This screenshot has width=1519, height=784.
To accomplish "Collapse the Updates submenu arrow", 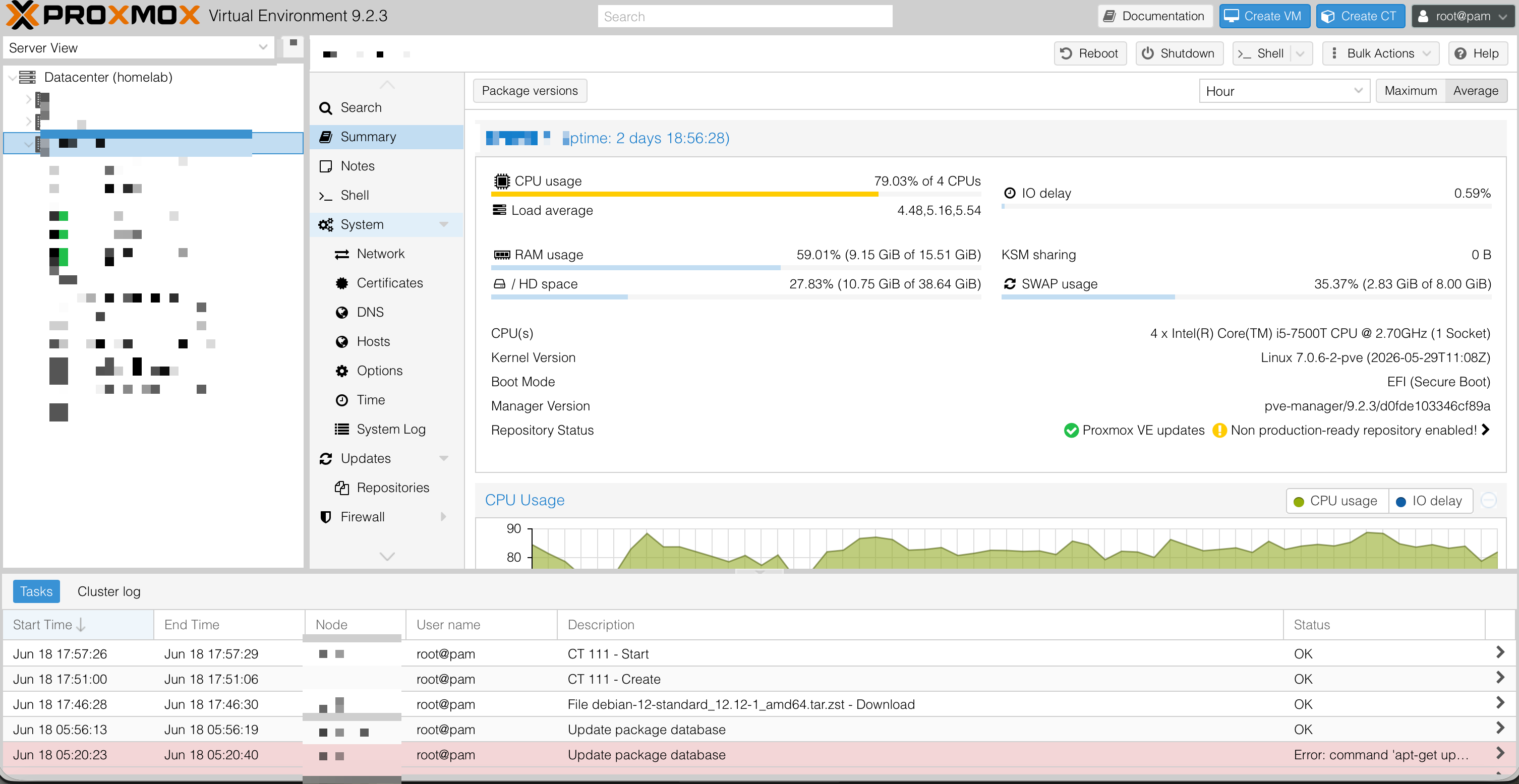I will [443, 459].
